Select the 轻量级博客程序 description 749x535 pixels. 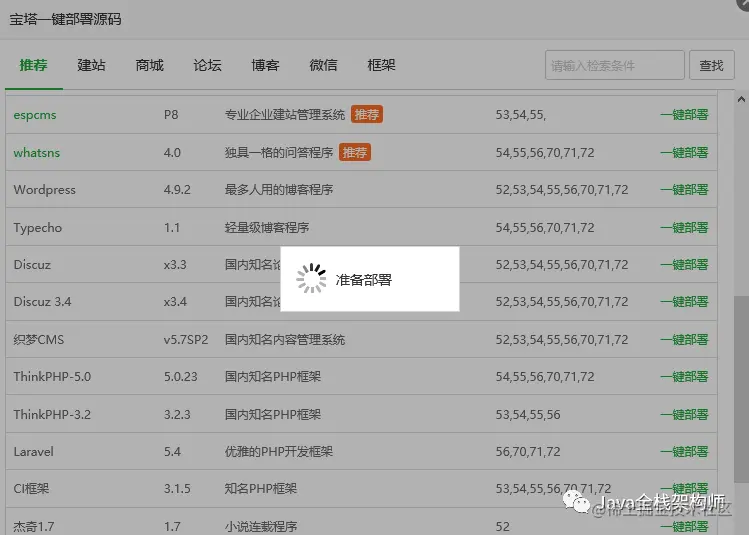tap(267, 227)
